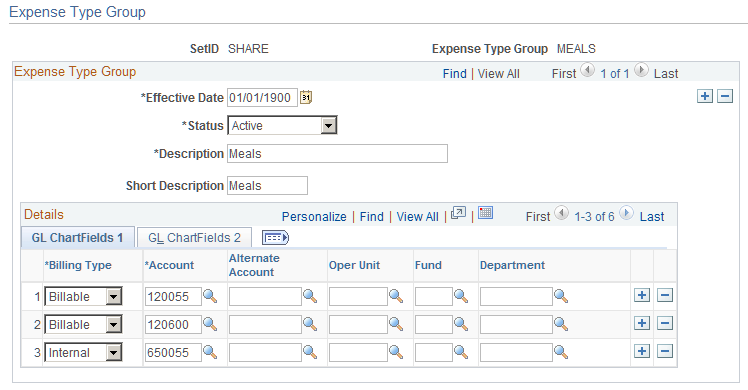Click Account field containing 120055
Screen dimensions: 748x390
[173, 297]
